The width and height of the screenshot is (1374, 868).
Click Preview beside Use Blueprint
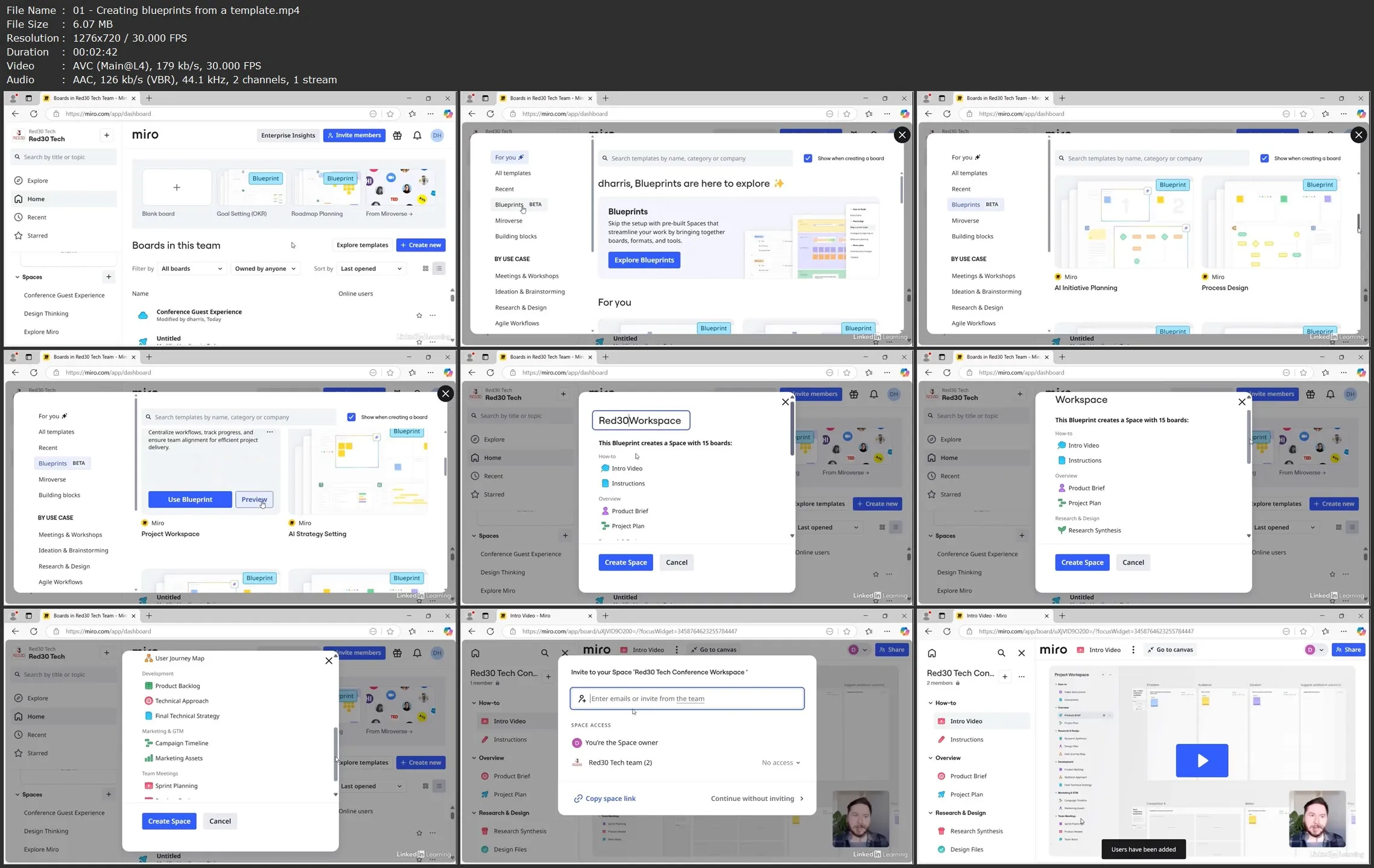254,499
